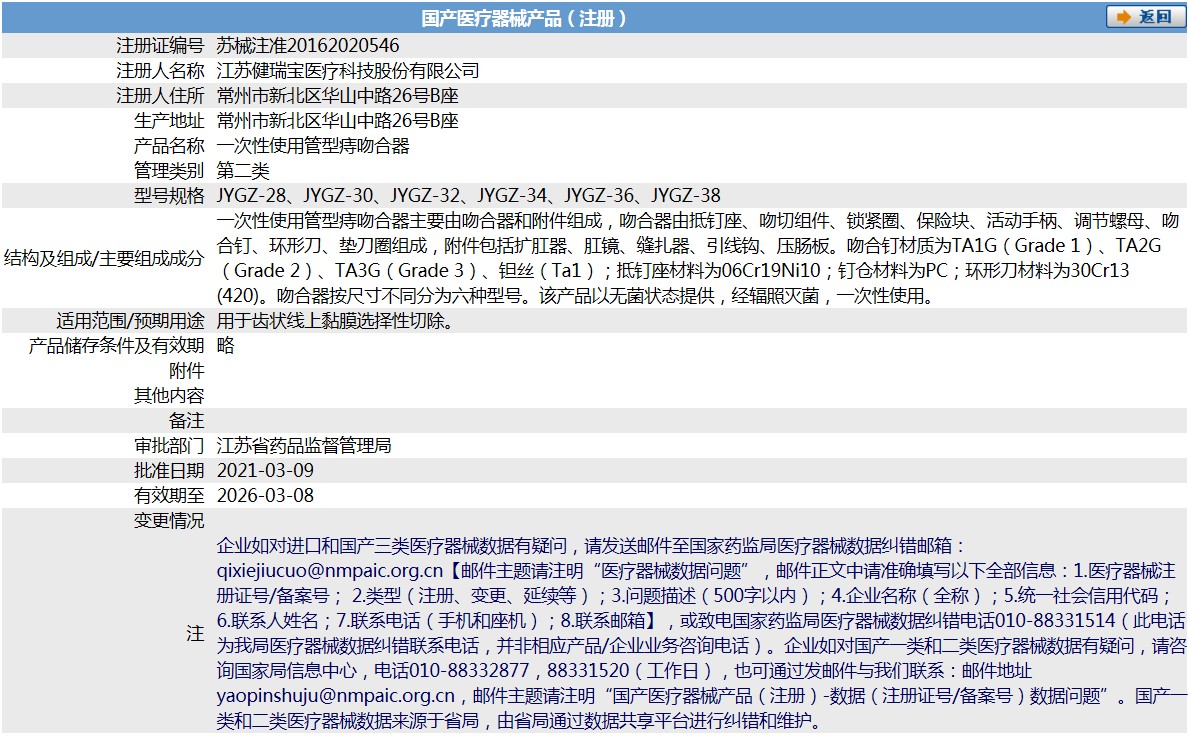Click the 变更情况 label

(x=169, y=521)
